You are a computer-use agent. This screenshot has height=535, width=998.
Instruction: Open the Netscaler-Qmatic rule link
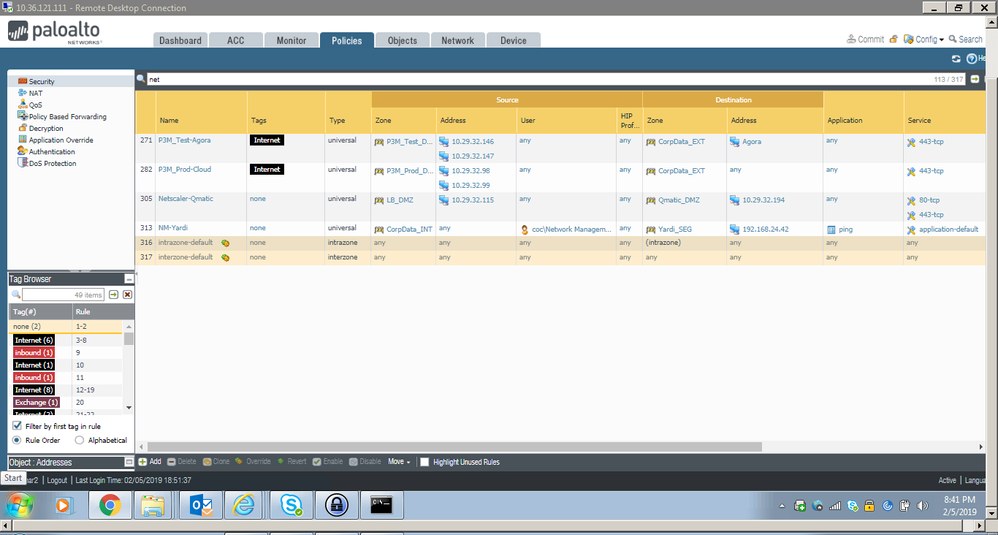click(x=186, y=199)
